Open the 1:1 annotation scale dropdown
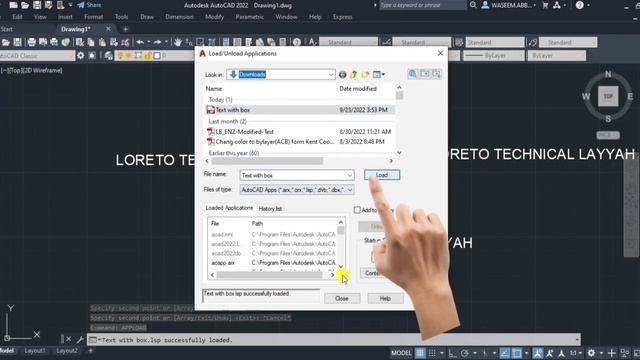 576,353
